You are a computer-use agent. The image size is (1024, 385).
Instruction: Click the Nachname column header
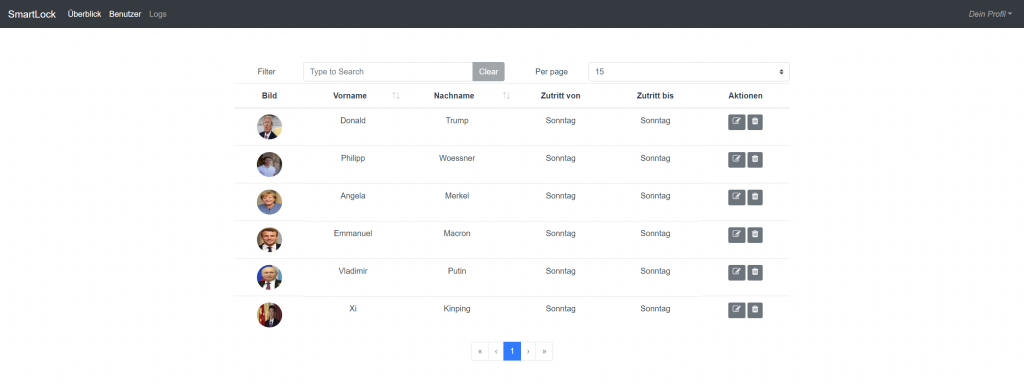pos(454,96)
